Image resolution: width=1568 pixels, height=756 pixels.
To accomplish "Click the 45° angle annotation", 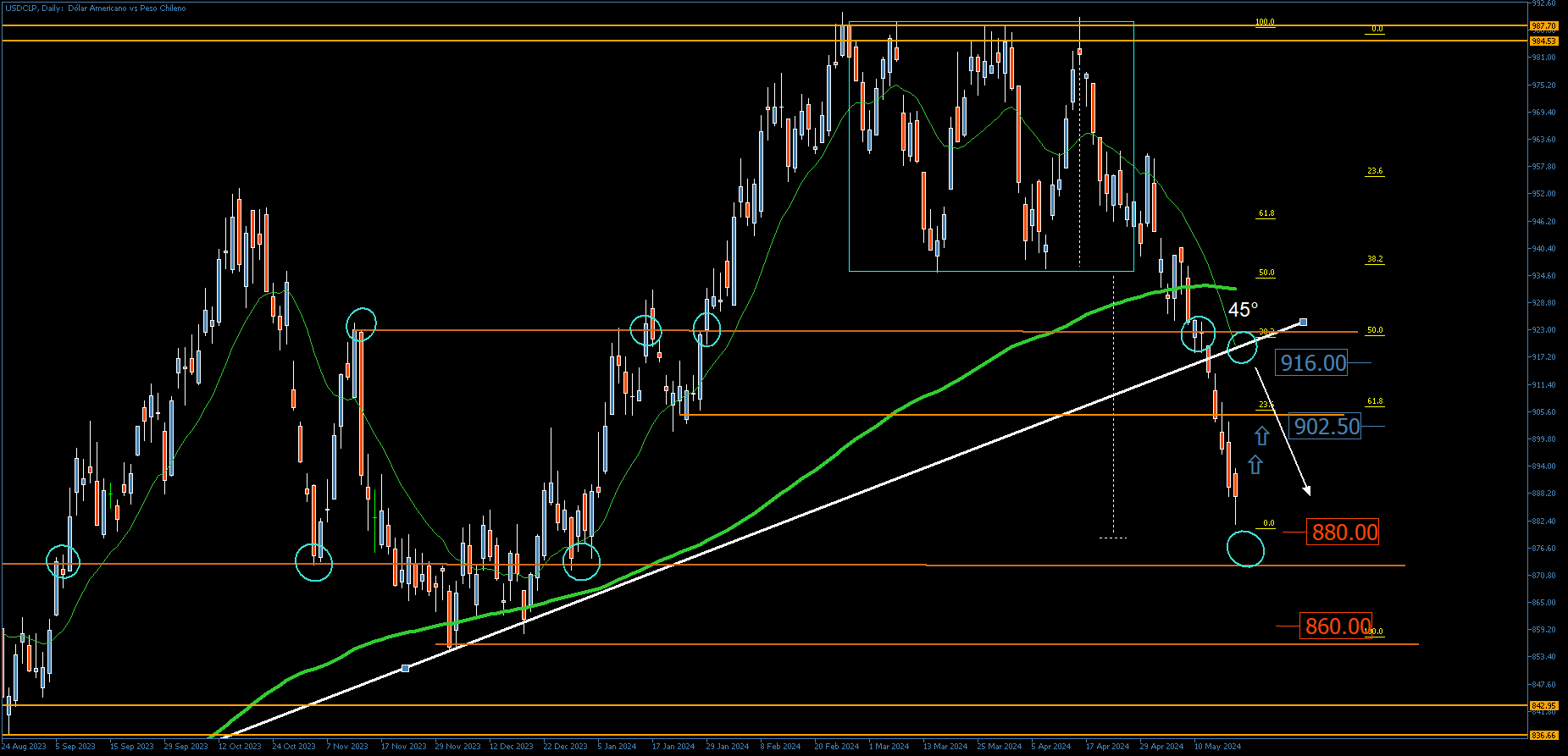I will [1244, 310].
